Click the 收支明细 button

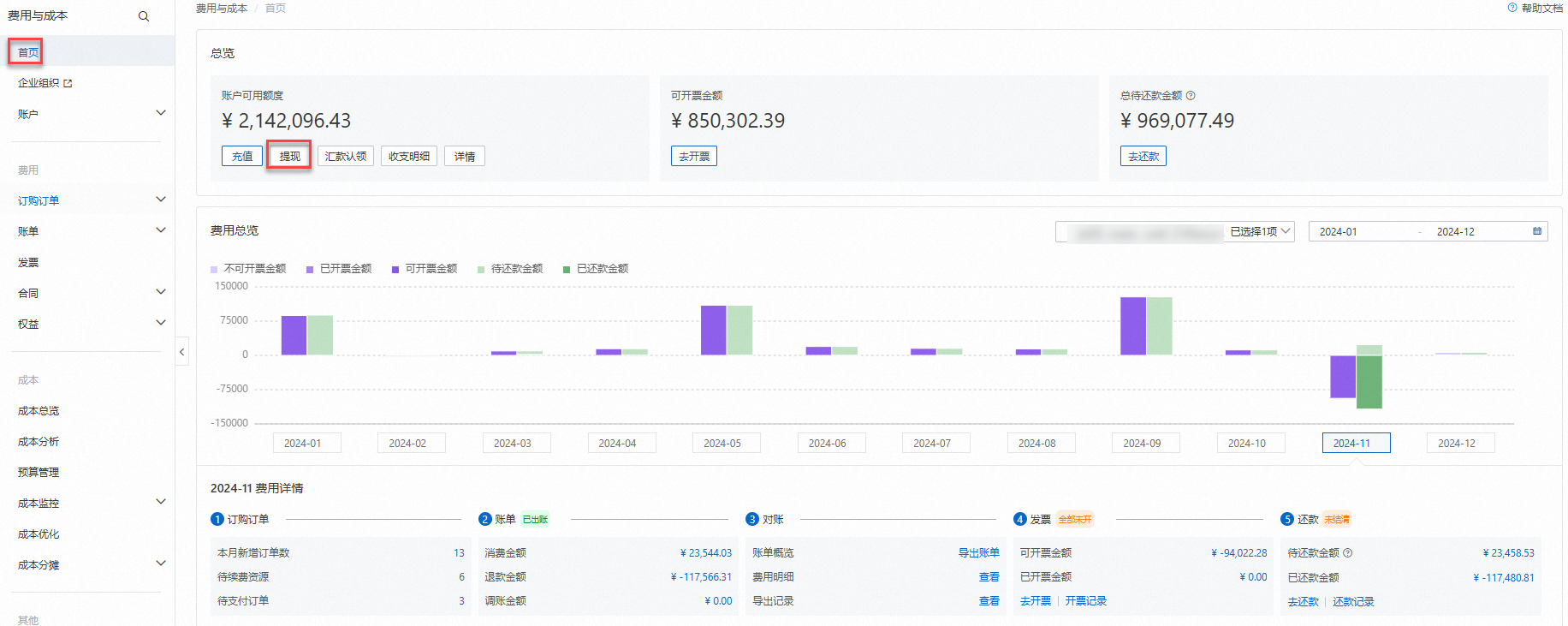[409, 156]
